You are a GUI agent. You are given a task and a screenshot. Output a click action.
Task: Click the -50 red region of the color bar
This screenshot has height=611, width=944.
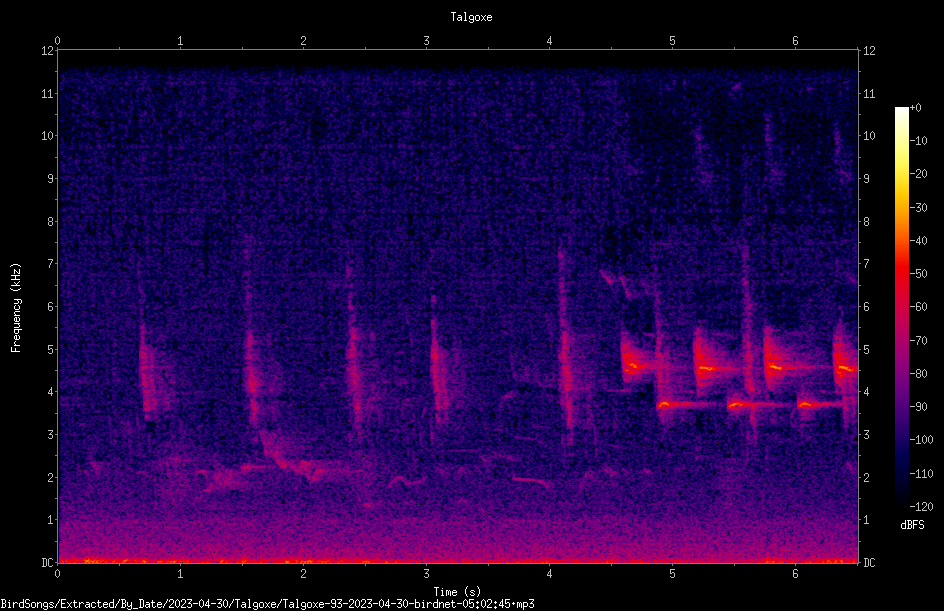[901, 273]
